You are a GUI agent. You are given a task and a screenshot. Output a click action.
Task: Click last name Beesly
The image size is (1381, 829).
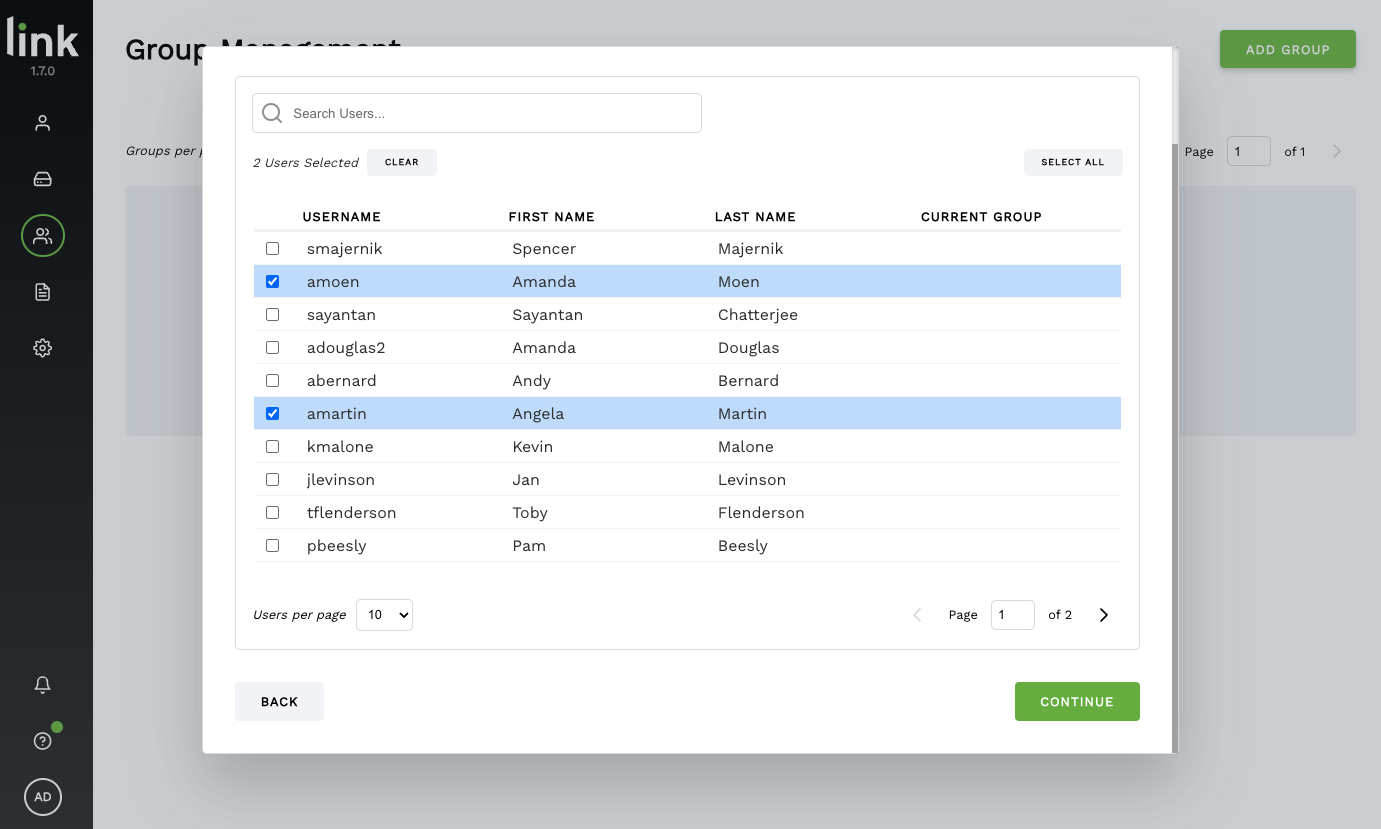[743, 545]
